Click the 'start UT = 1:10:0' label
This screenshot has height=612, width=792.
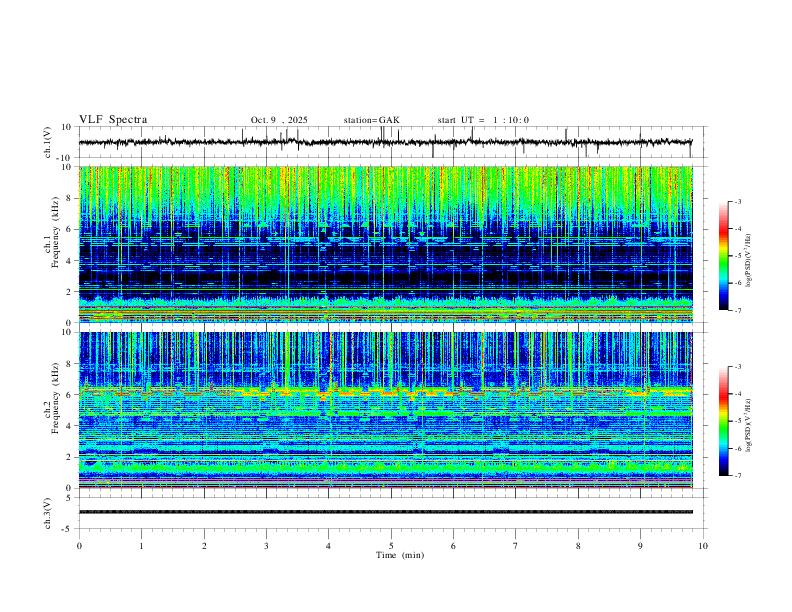click(x=483, y=120)
